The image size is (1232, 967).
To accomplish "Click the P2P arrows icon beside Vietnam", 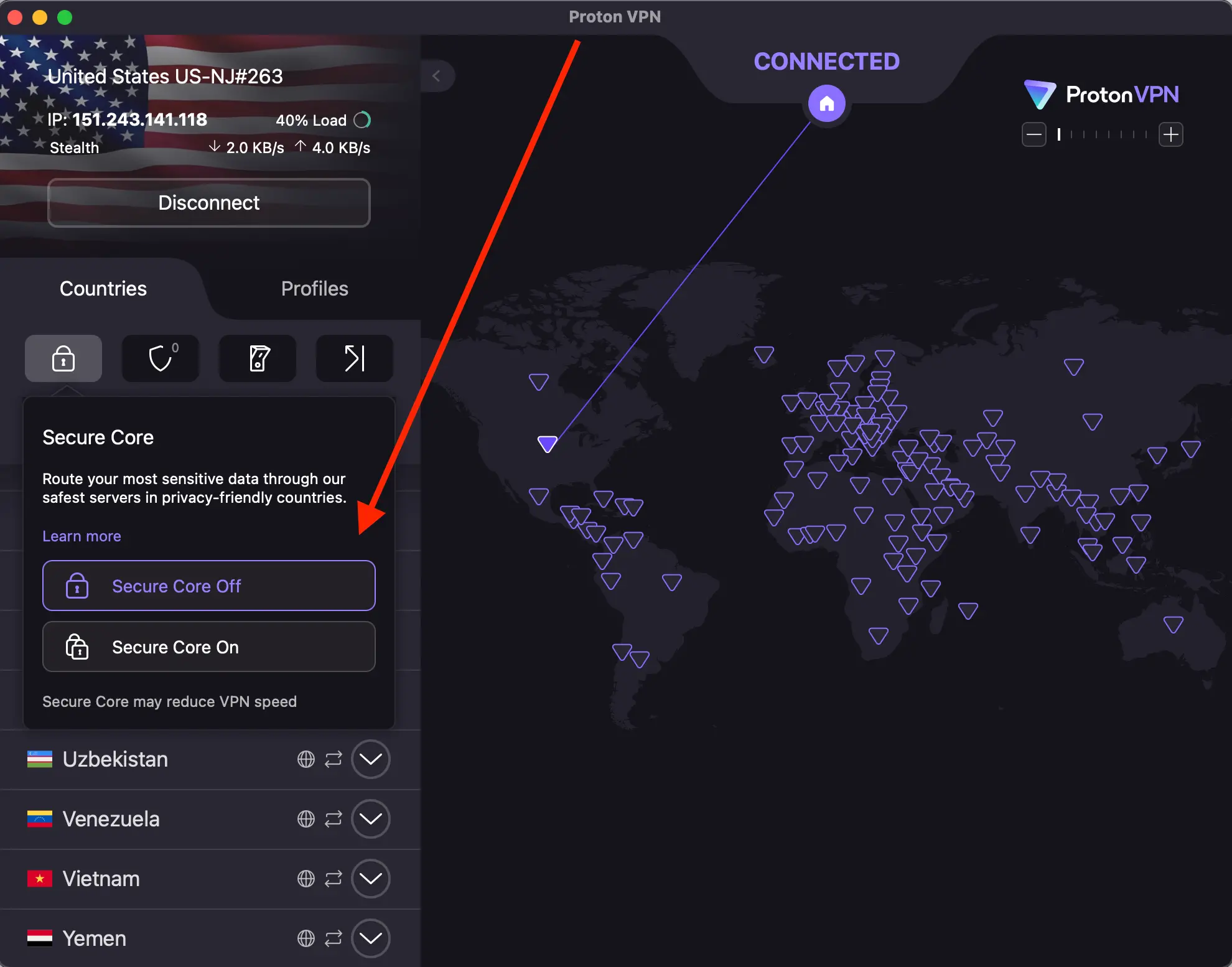I will [x=334, y=879].
